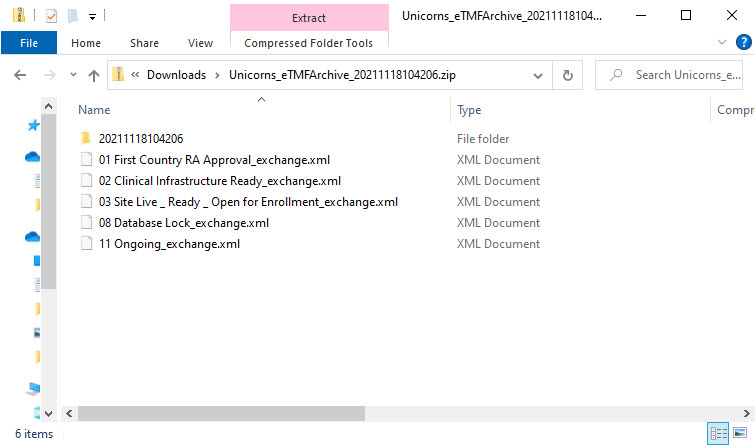Viewport: 756px width, 446px height.
Task: Click the New Folder quick access icon
Action: pos(72,16)
